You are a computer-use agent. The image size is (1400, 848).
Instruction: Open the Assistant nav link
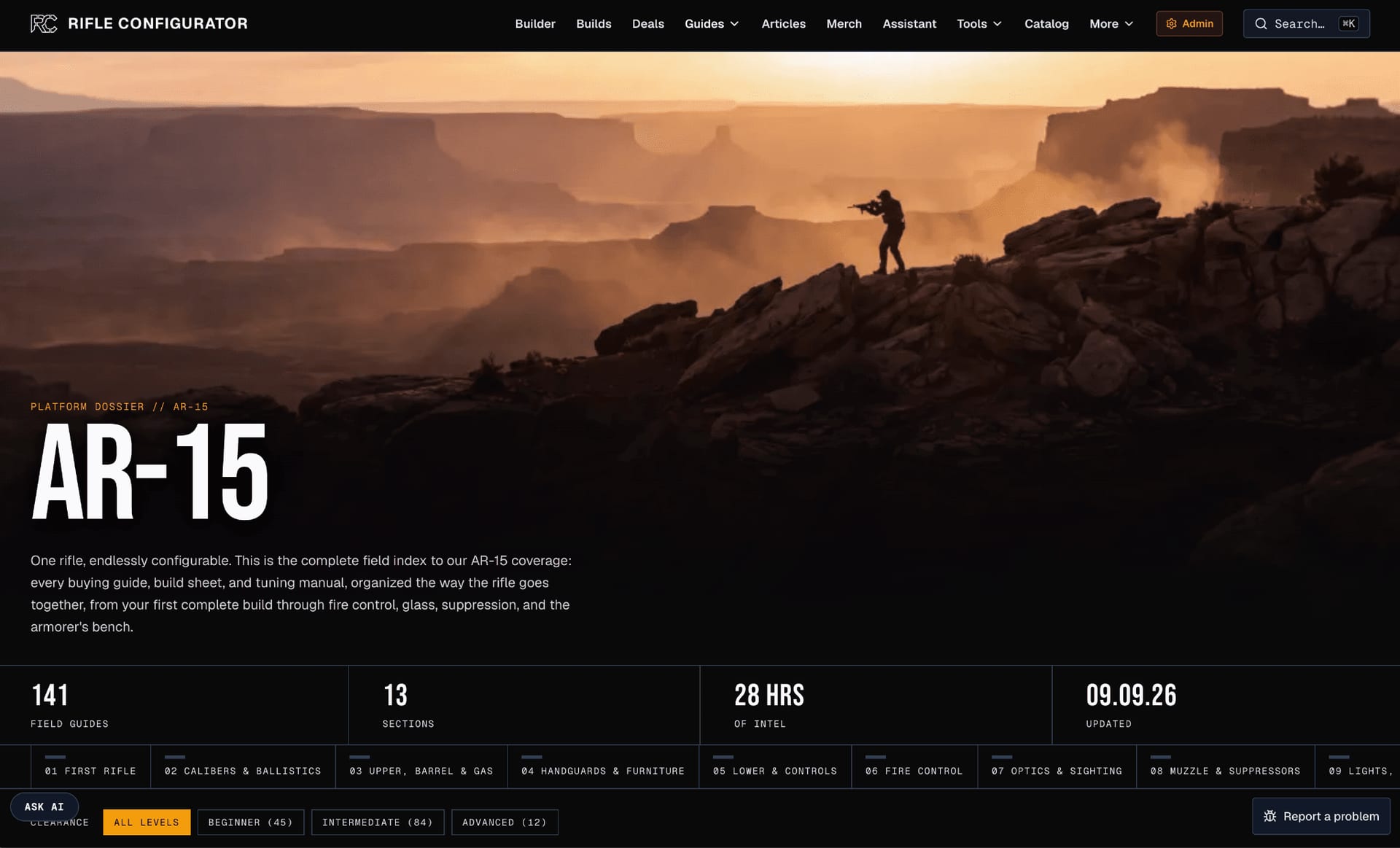909,24
